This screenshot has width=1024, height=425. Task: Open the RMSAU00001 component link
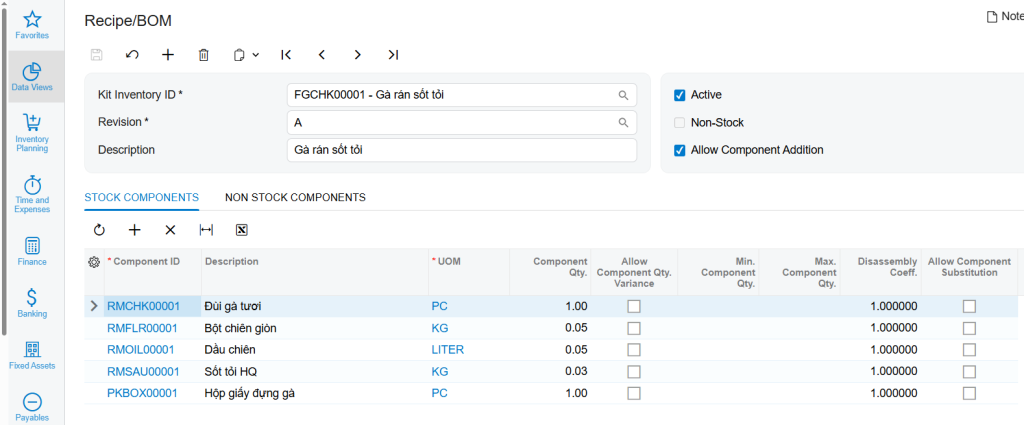143,371
